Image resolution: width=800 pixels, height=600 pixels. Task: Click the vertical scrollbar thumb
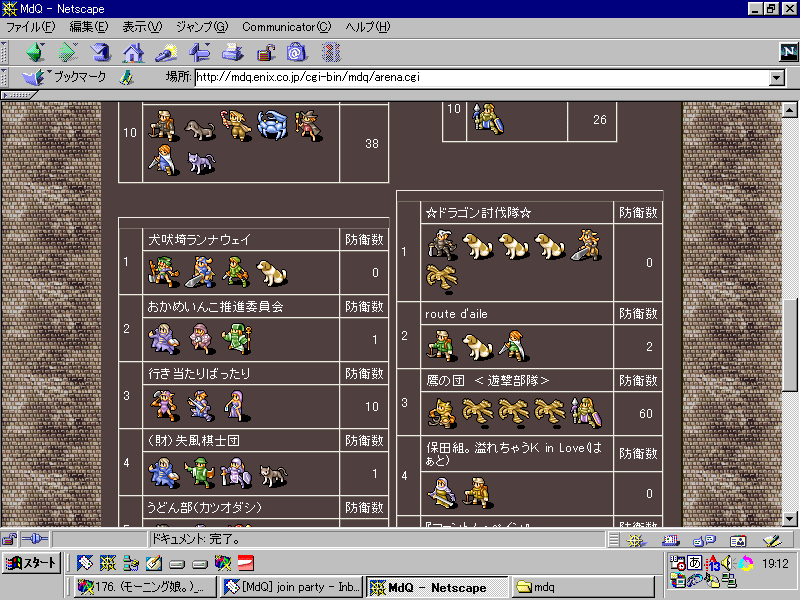point(790,345)
